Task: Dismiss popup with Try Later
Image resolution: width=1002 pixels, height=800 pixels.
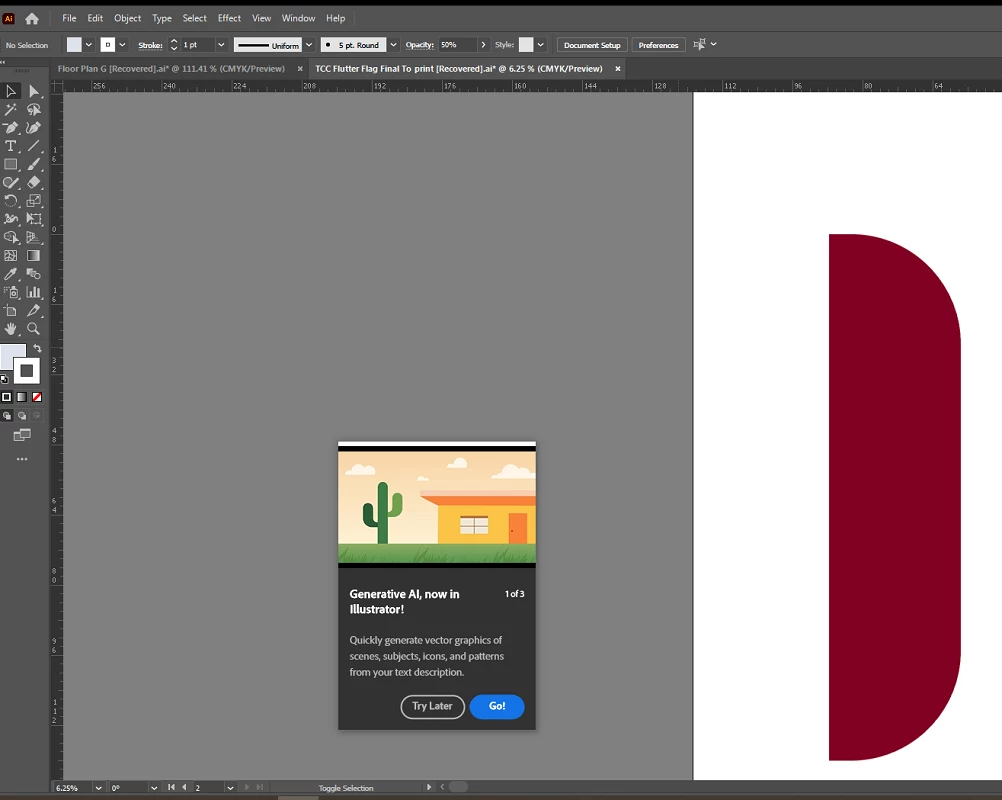Action: (432, 706)
